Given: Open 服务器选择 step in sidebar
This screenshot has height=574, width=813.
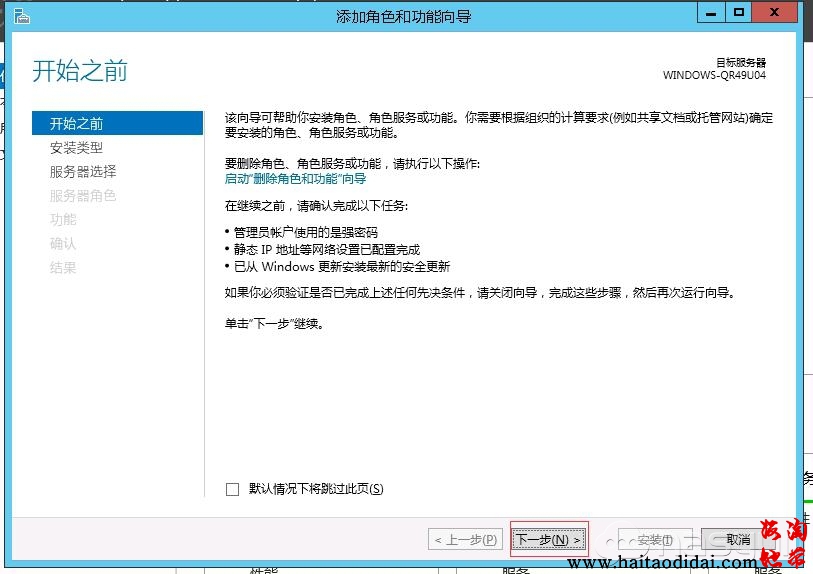Looking at the screenshot, I should pyautogui.click(x=83, y=172).
